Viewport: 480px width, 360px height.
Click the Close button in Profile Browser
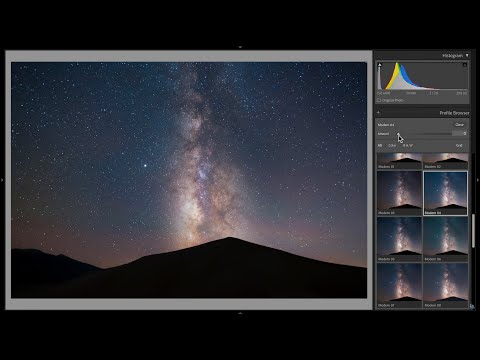point(459,125)
